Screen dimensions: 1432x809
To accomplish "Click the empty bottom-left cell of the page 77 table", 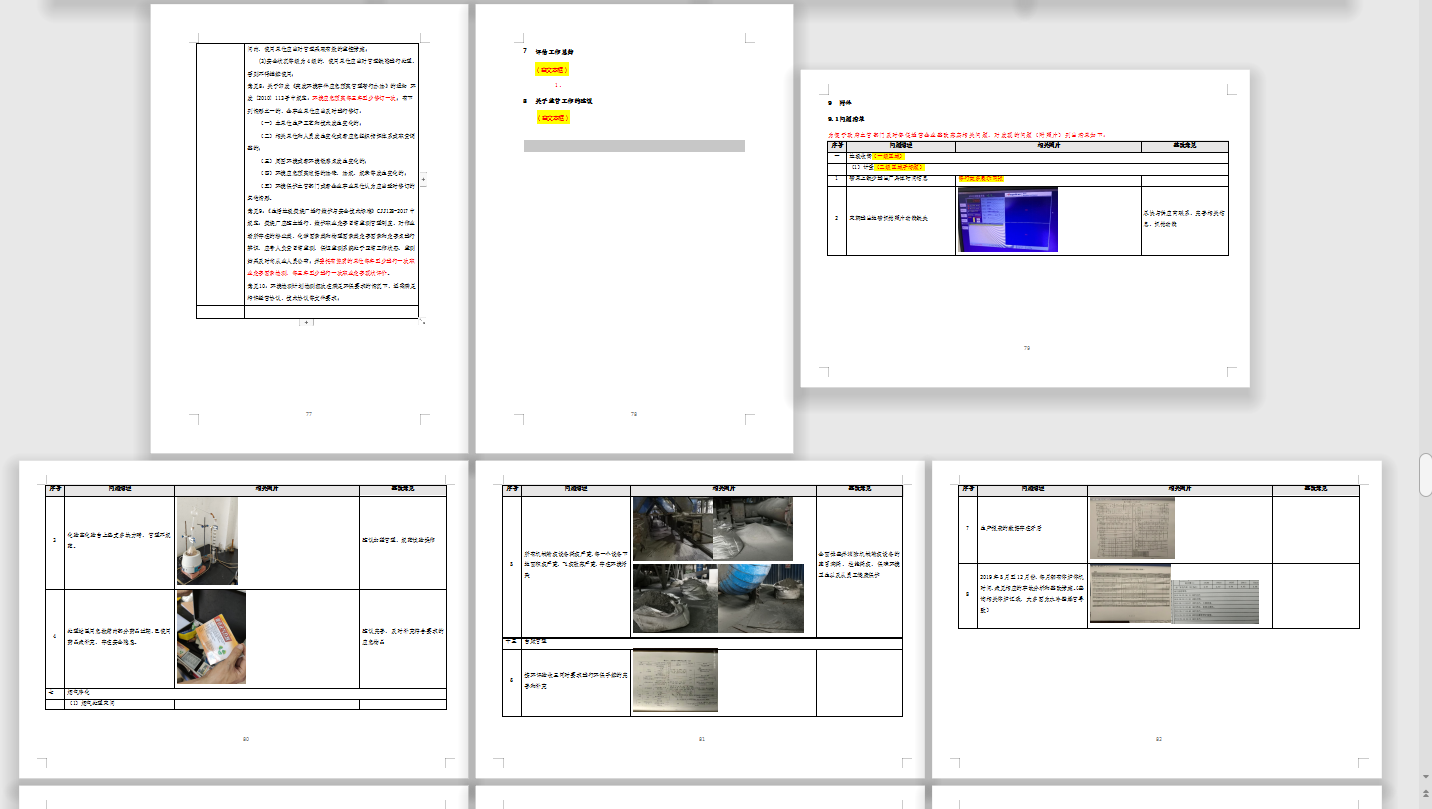I will click(x=220, y=312).
